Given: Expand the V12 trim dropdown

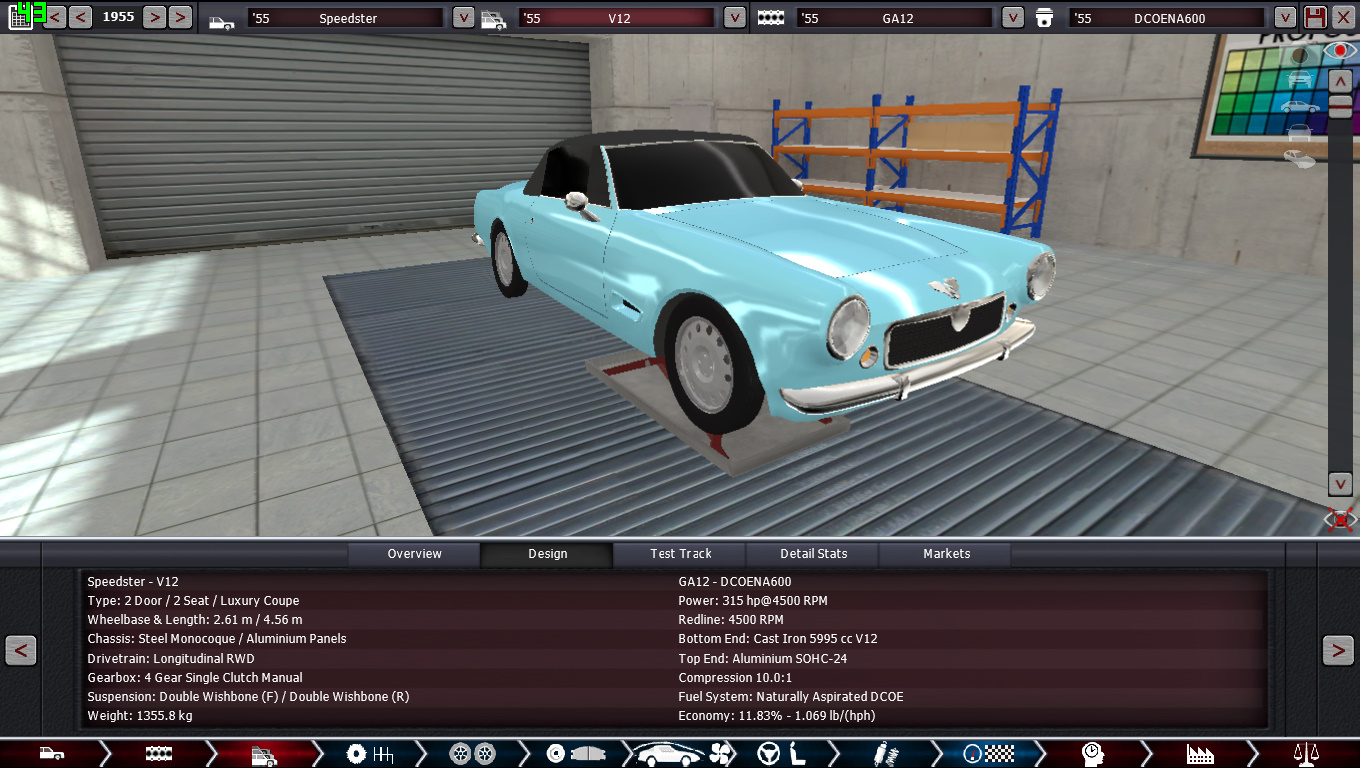Looking at the screenshot, I should [734, 17].
